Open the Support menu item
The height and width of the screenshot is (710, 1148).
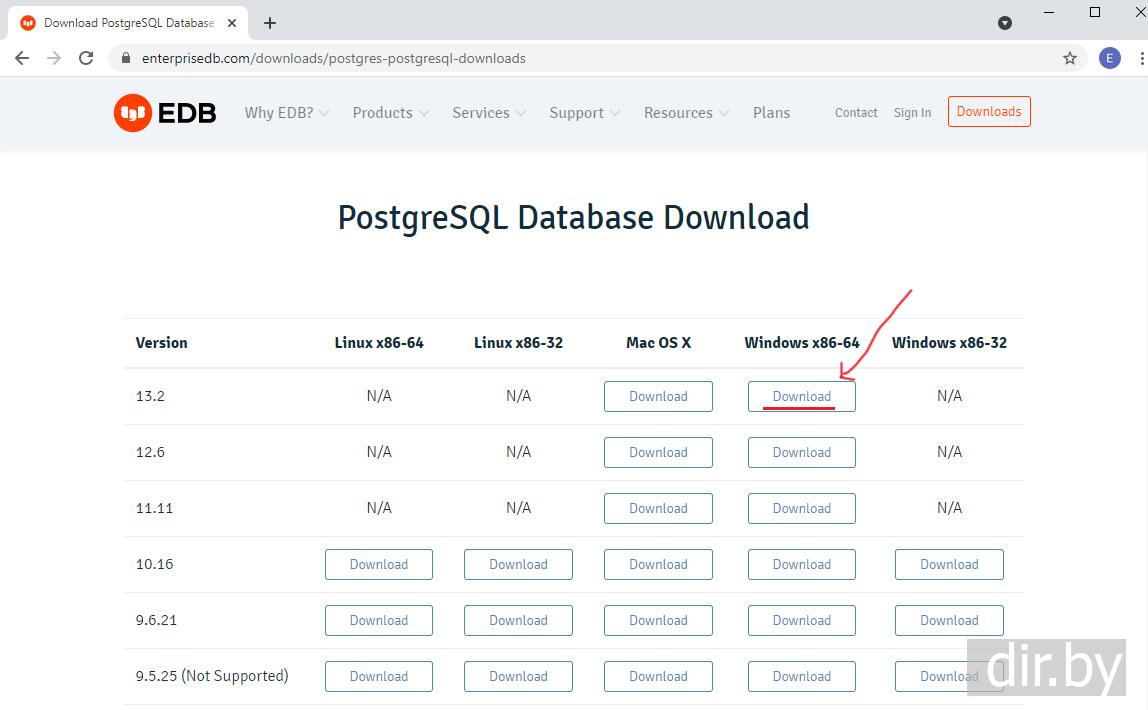coord(584,113)
